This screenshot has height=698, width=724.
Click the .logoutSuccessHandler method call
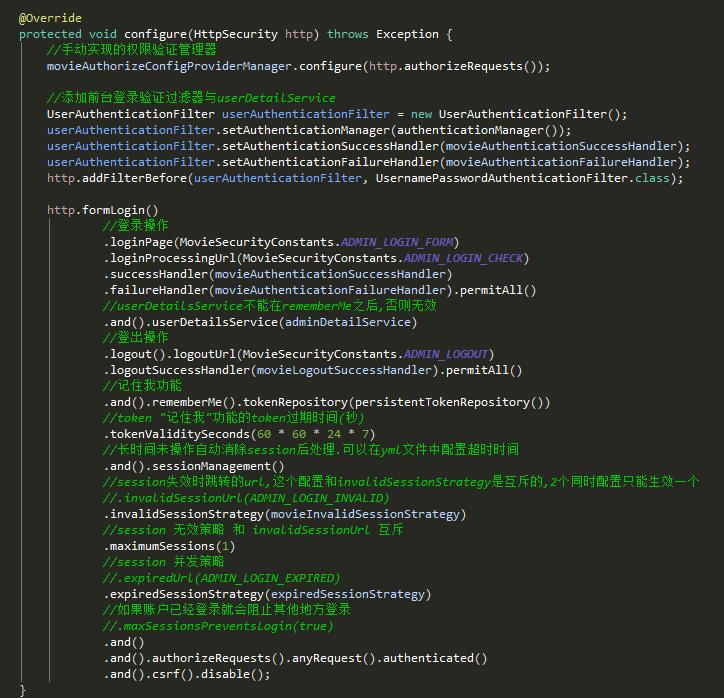tap(177, 370)
